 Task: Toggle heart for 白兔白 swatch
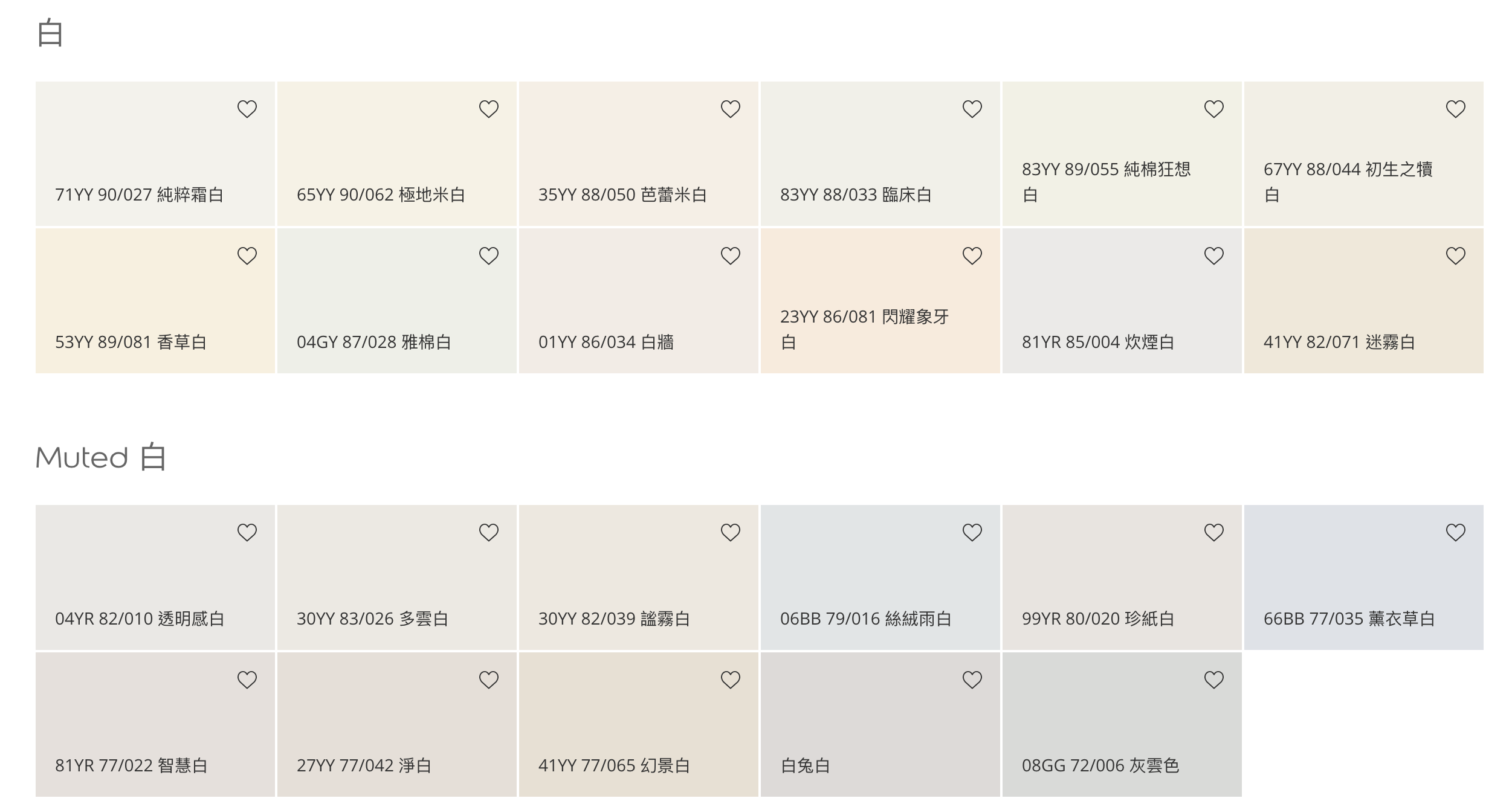click(972, 680)
